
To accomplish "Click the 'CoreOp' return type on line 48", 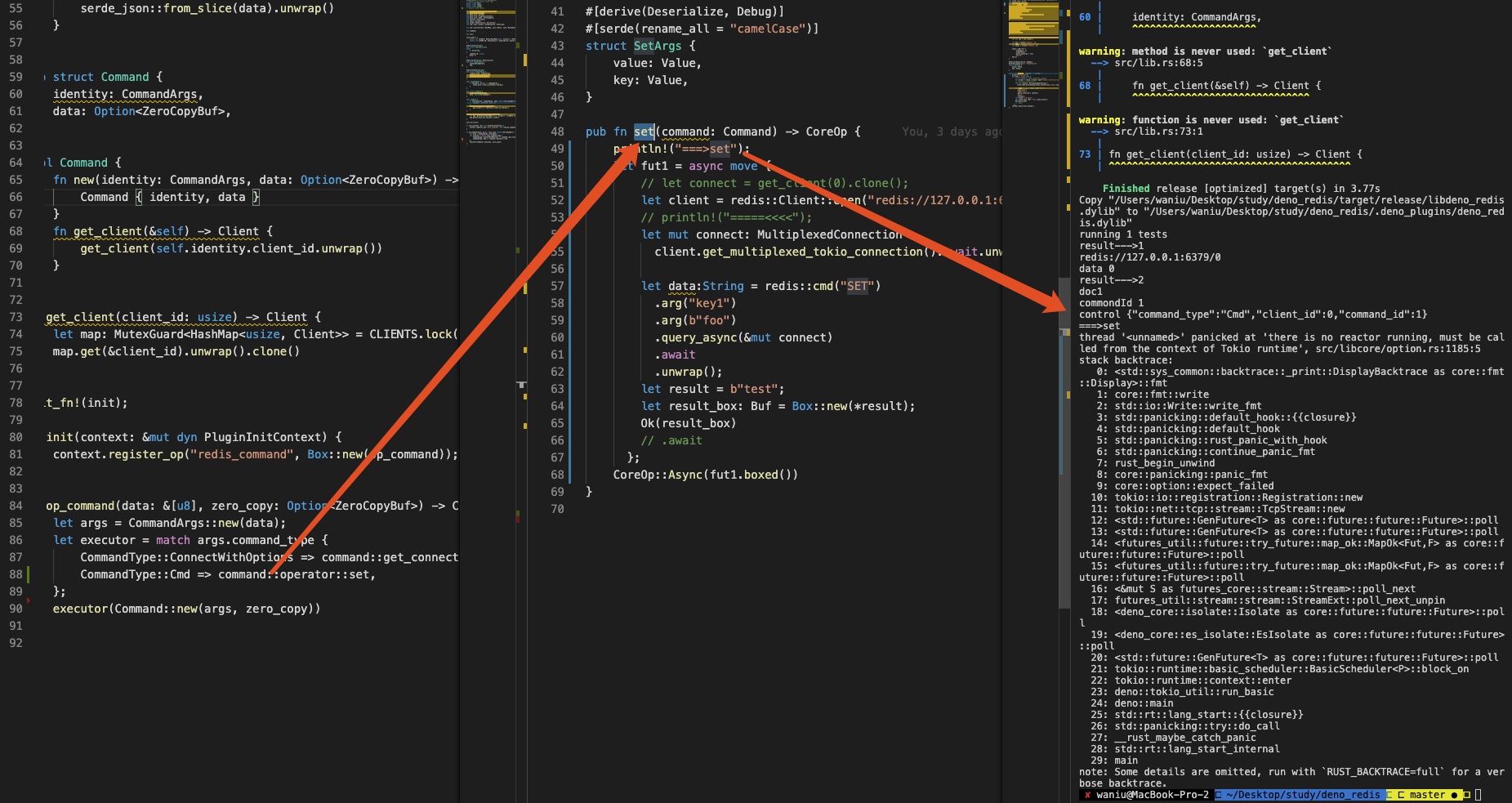I will tap(827, 132).
